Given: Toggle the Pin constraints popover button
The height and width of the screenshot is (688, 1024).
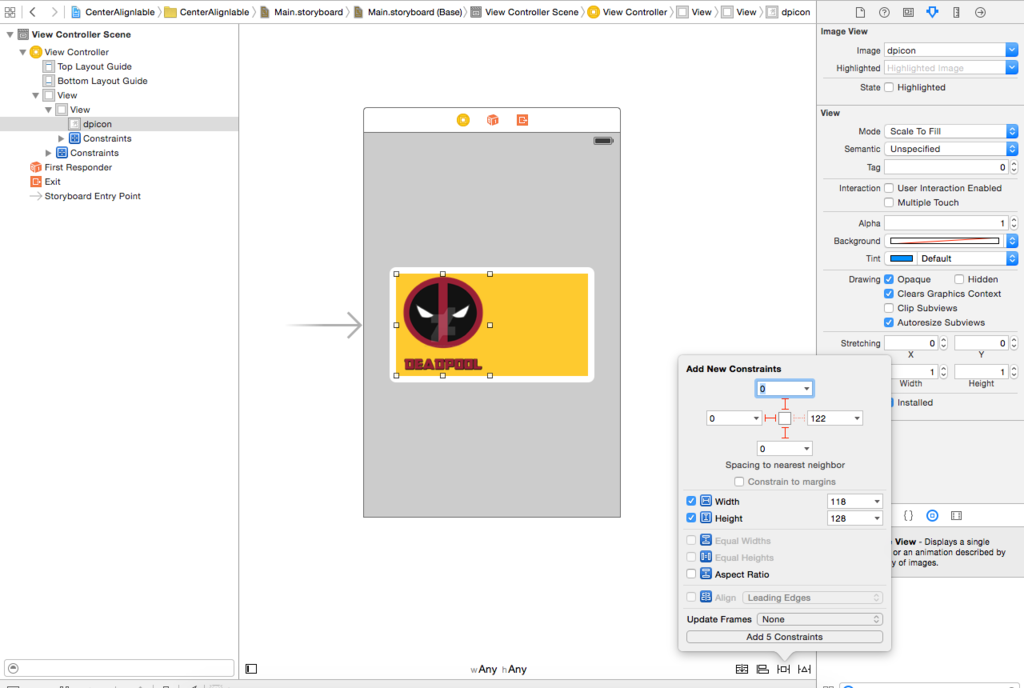Looking at the screenshot, I should point(783,669).
